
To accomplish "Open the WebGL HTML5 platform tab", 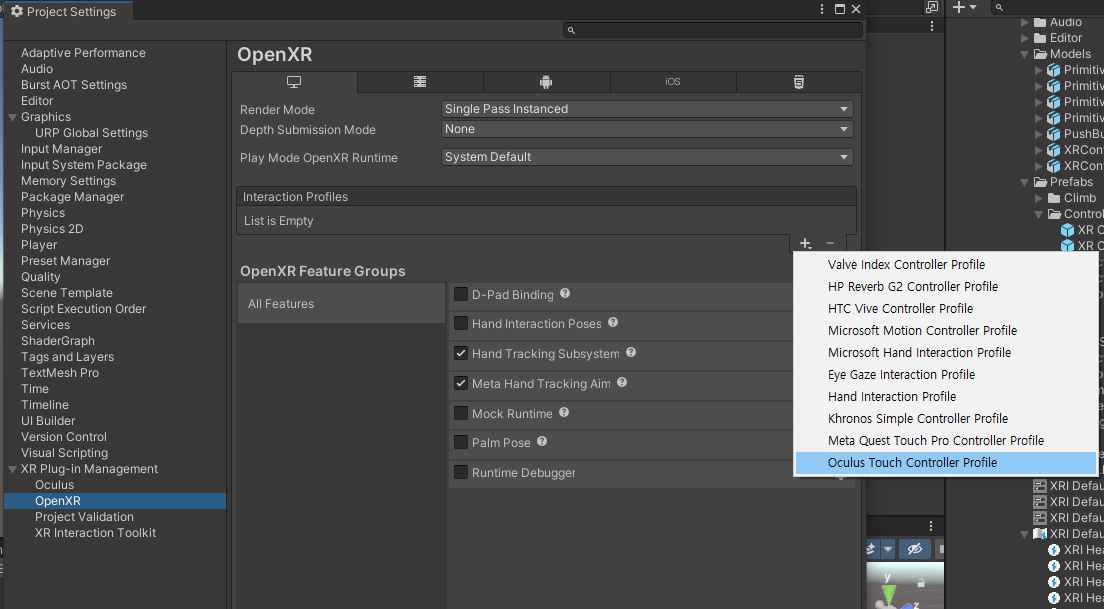I will point(798,82).
